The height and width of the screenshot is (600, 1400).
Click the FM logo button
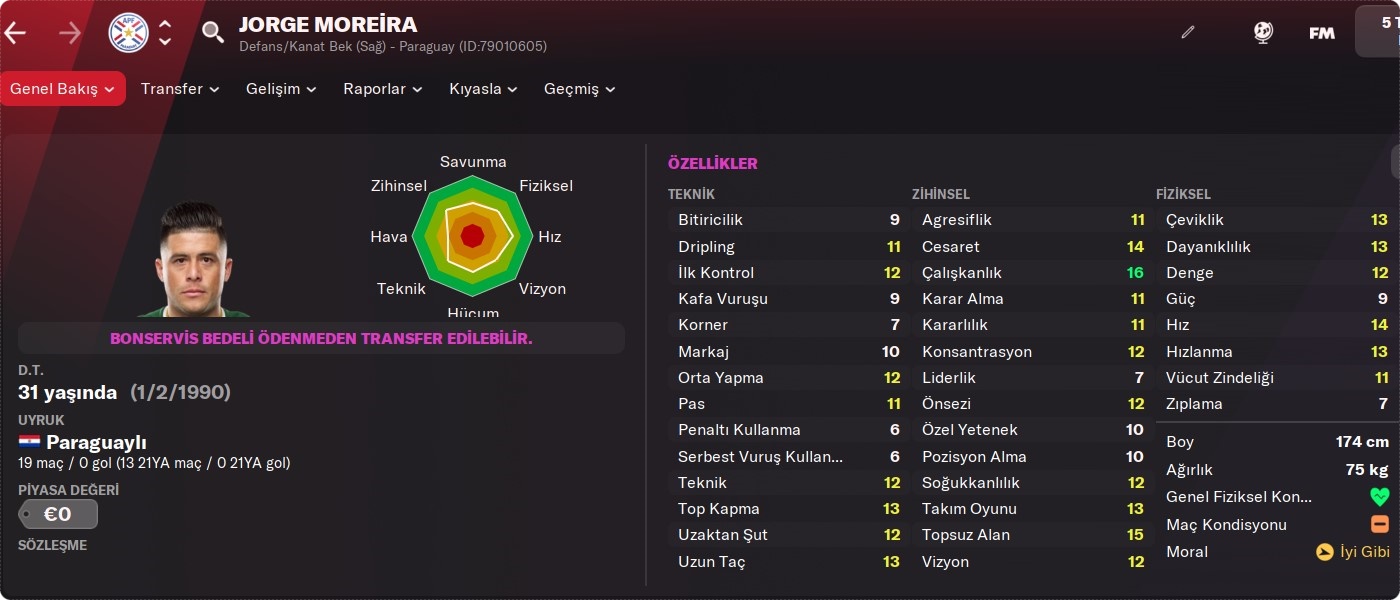pos(1322,33)
